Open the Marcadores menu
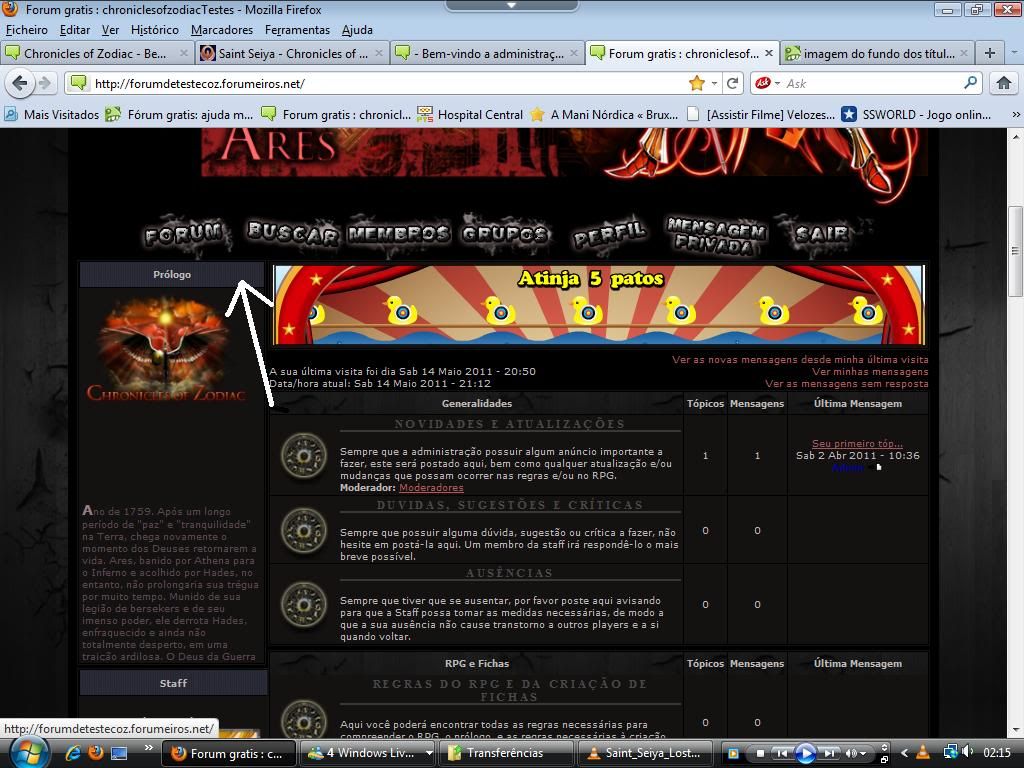The width and height of the screenshot is (1024, 768). pos(222,30)
